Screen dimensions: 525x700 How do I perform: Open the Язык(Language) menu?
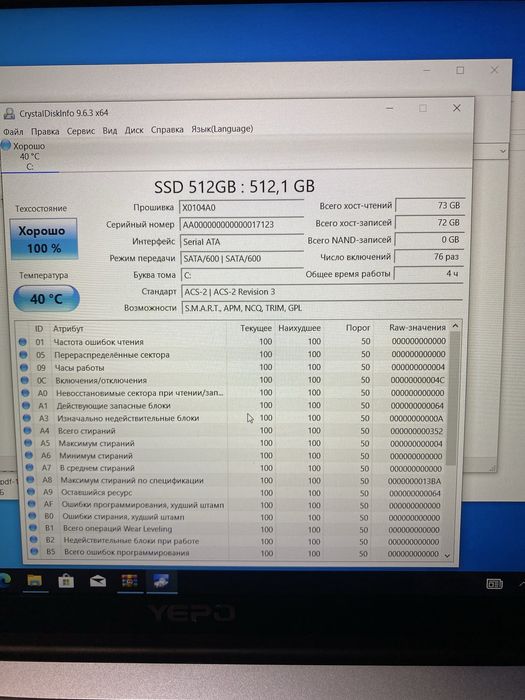222,129
